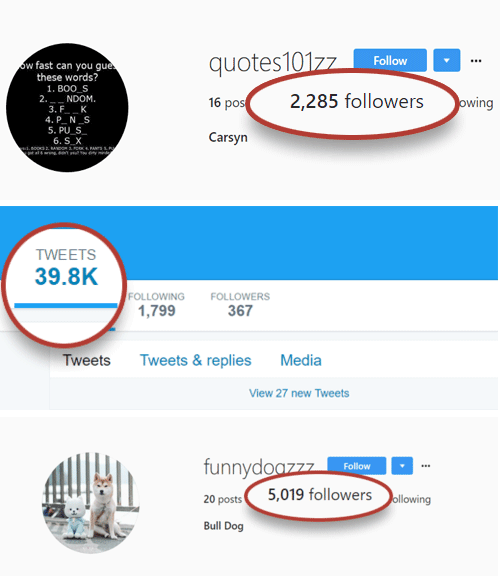Follow the quotes101zz account
The width and height of the screenshot is (500, 576).
click(x=390, y=60)
